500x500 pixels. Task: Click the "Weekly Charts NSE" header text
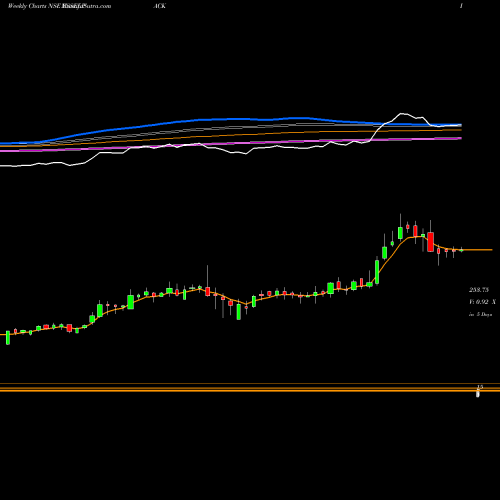pos(35,6)
